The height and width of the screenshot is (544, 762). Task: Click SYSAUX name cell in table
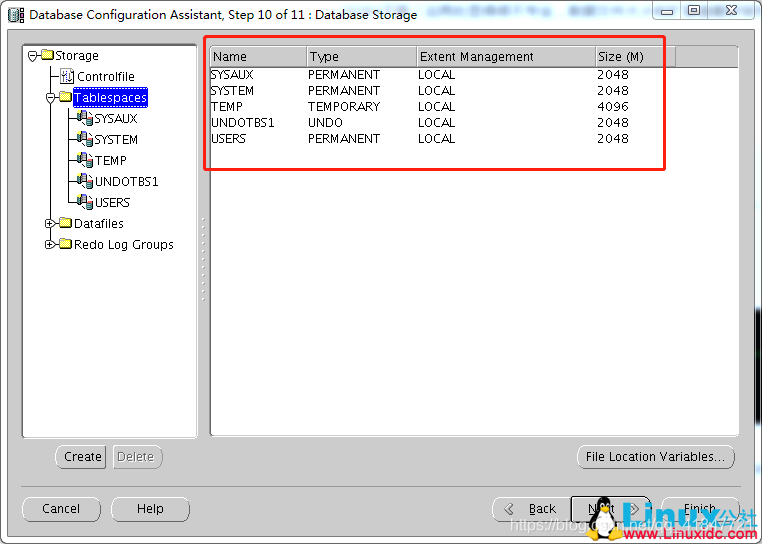232,75
